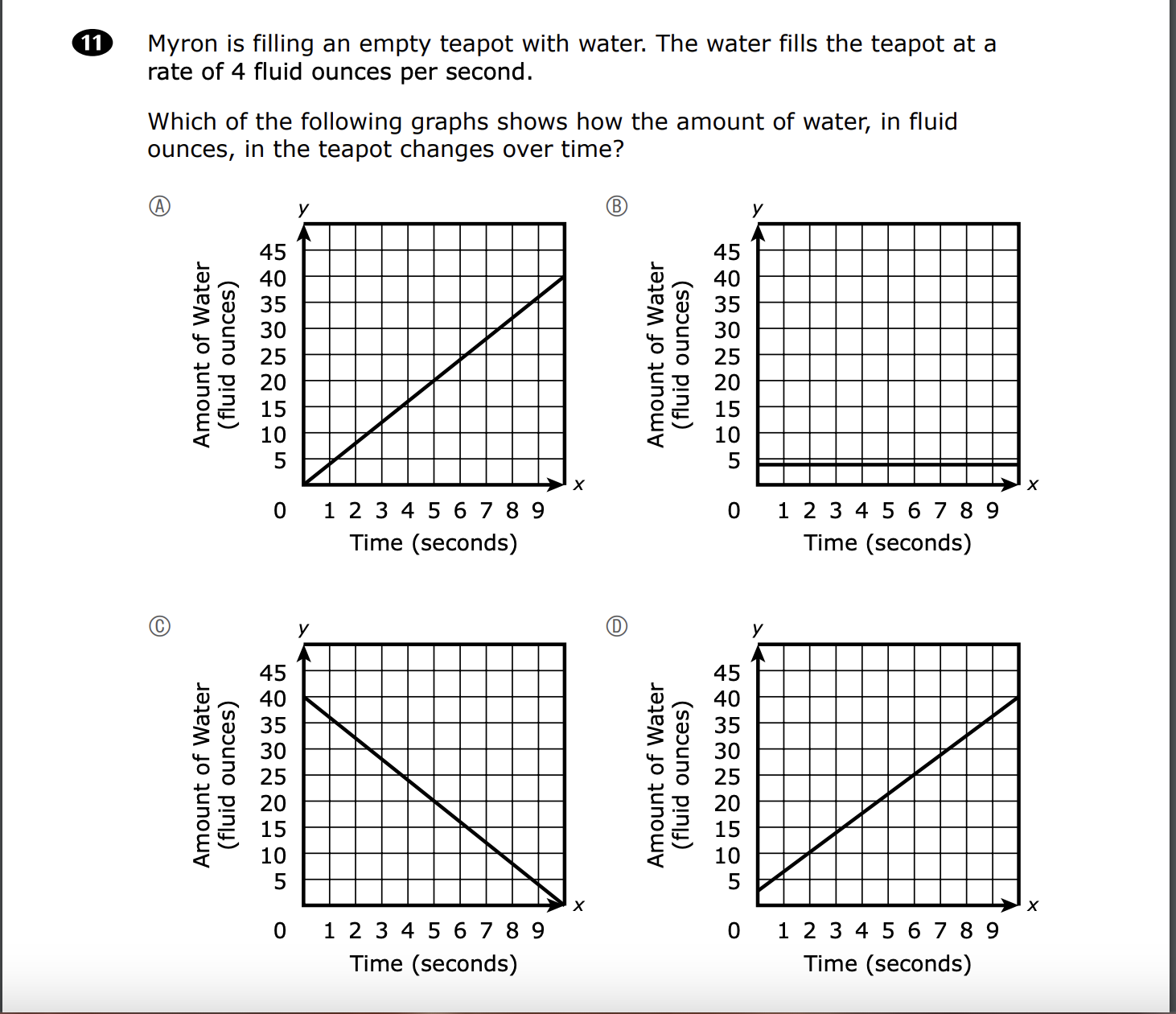Click the question number 11 badge
1176x1014 pixels.
[x=93, y=43]
